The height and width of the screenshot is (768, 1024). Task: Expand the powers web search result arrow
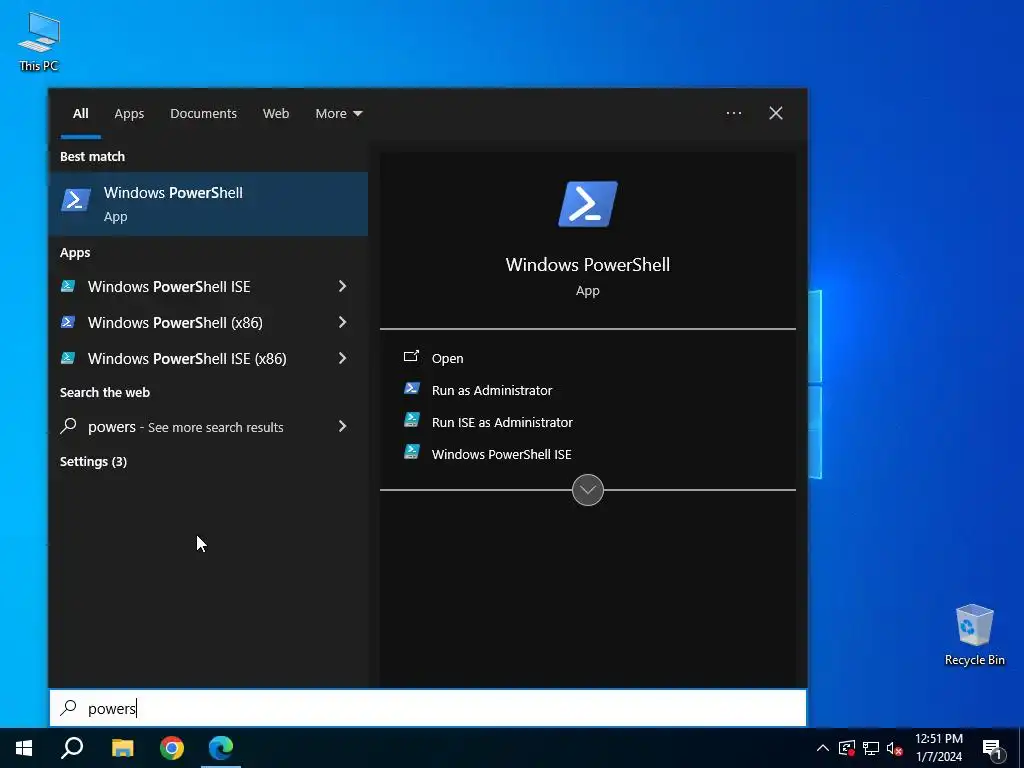[342, 426]
